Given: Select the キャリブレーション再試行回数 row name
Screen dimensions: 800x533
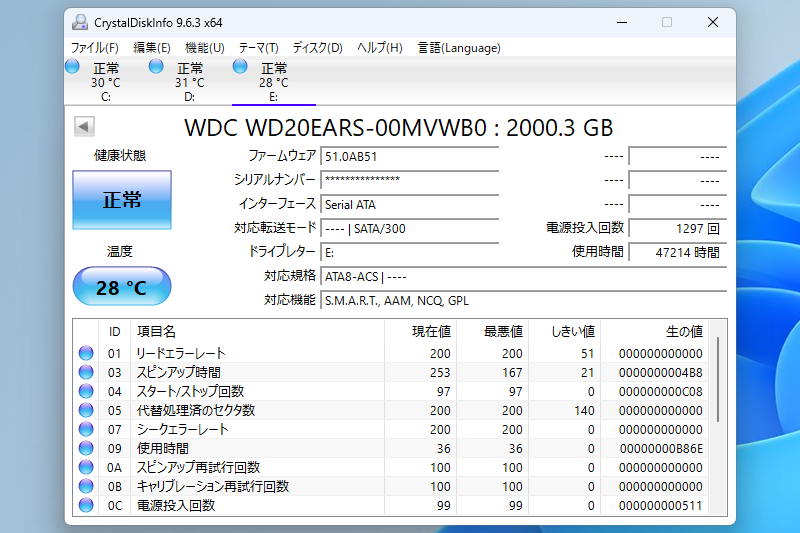Looking at the screenshot, I should (213, 486).
